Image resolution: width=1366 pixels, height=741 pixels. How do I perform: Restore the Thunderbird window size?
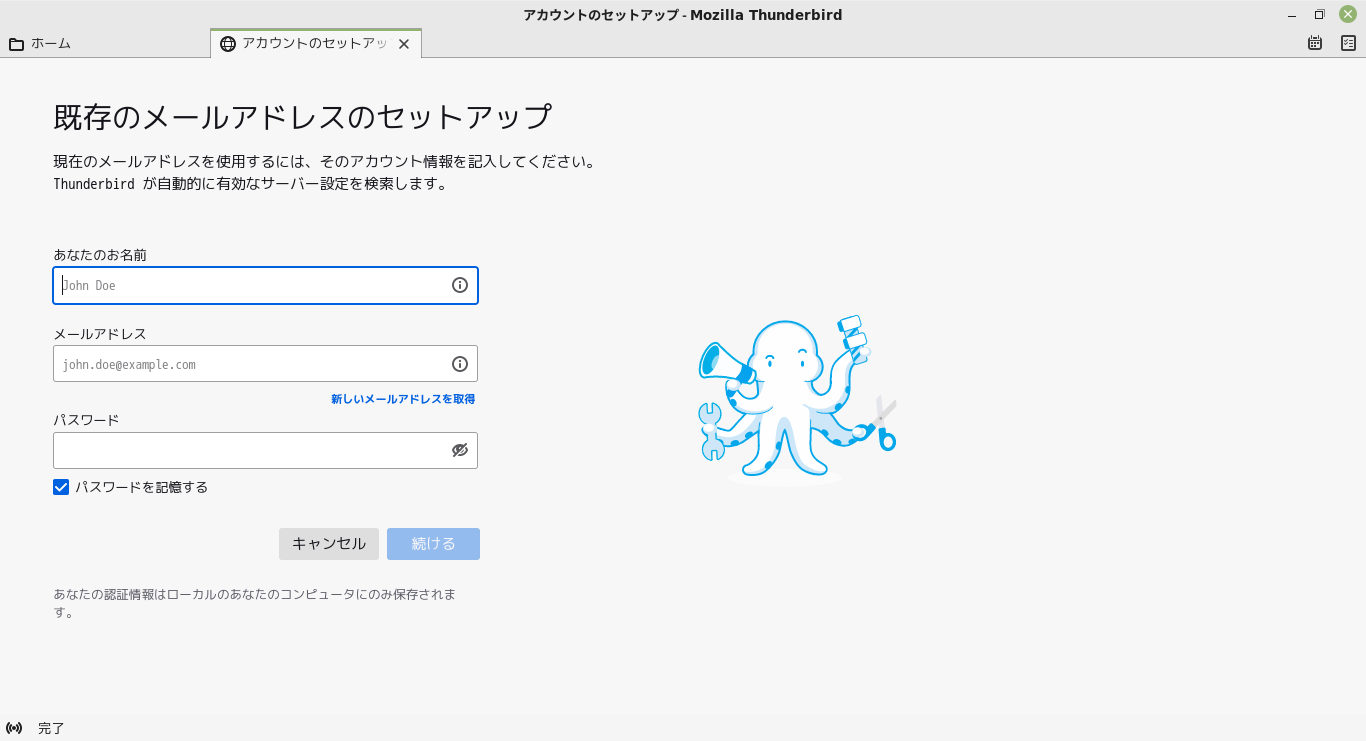tap(1319, 14)
